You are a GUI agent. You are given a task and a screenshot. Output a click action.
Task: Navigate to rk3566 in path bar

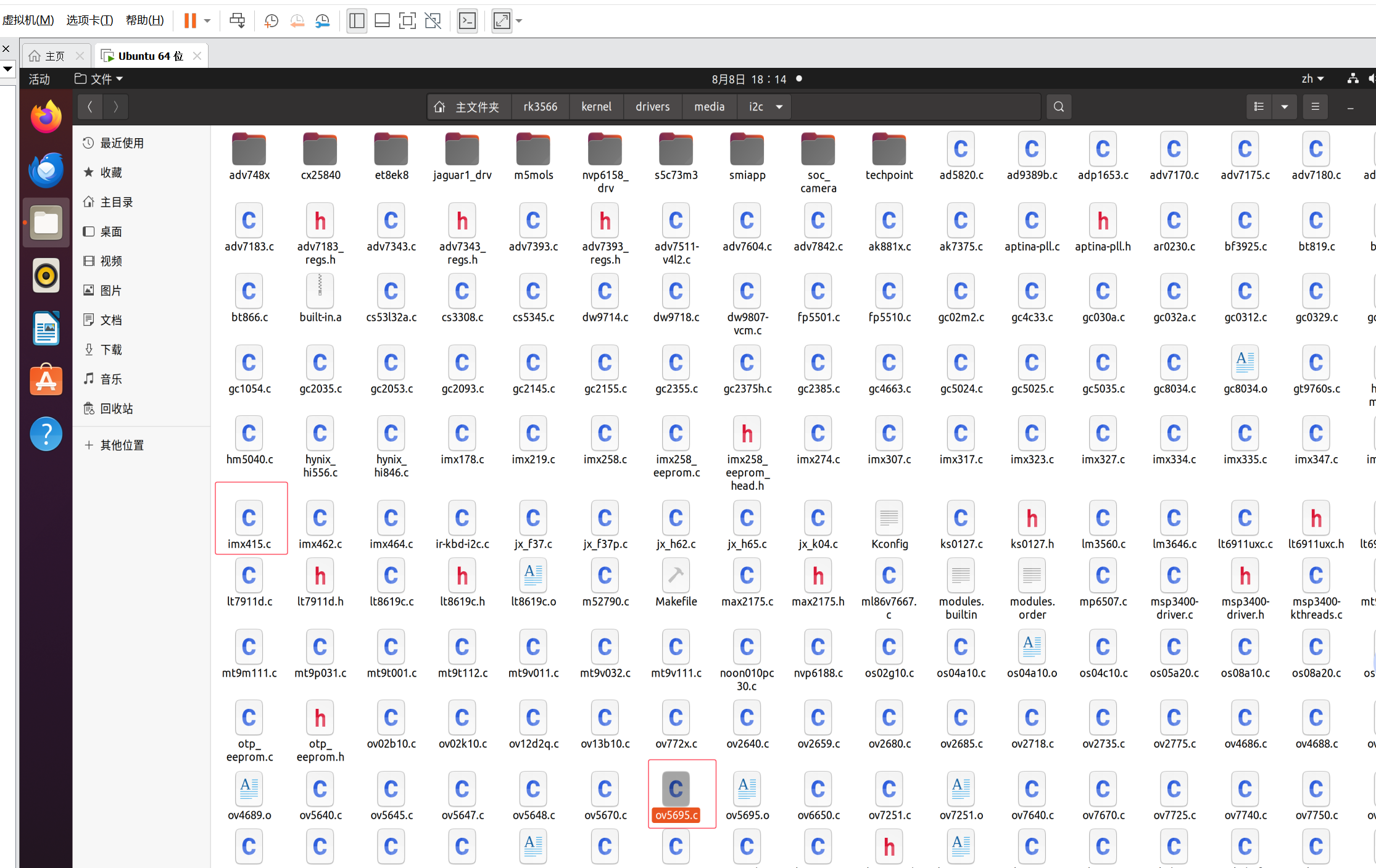click(x=541, y=107)
